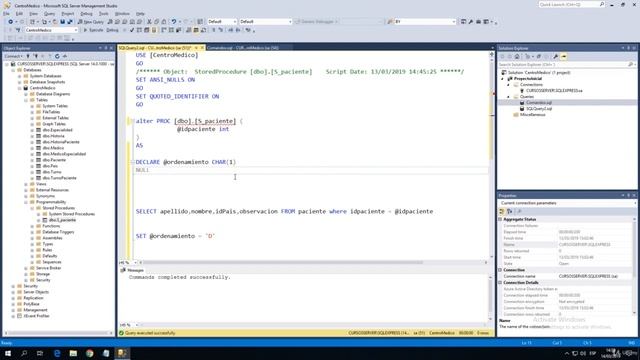Click the Parse checkmark icon
The image size is (640, 360).
point(132,30)
